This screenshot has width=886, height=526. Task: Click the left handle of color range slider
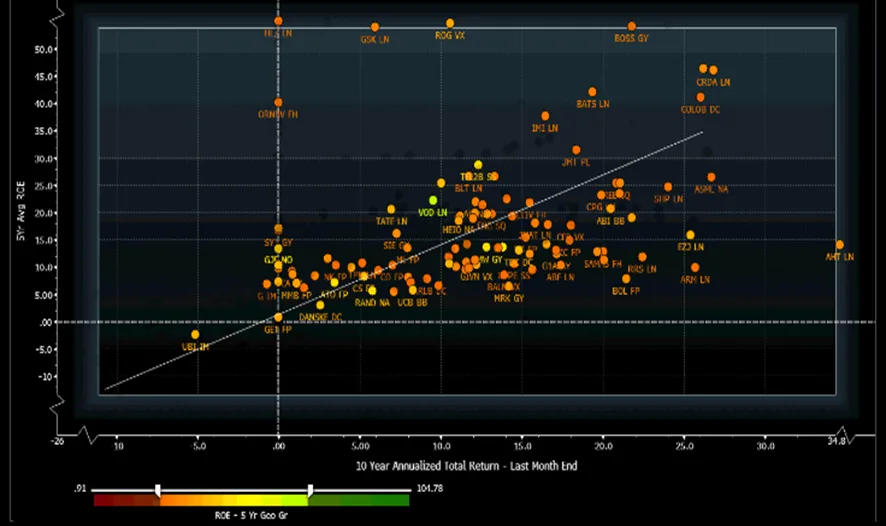(157, 490)
